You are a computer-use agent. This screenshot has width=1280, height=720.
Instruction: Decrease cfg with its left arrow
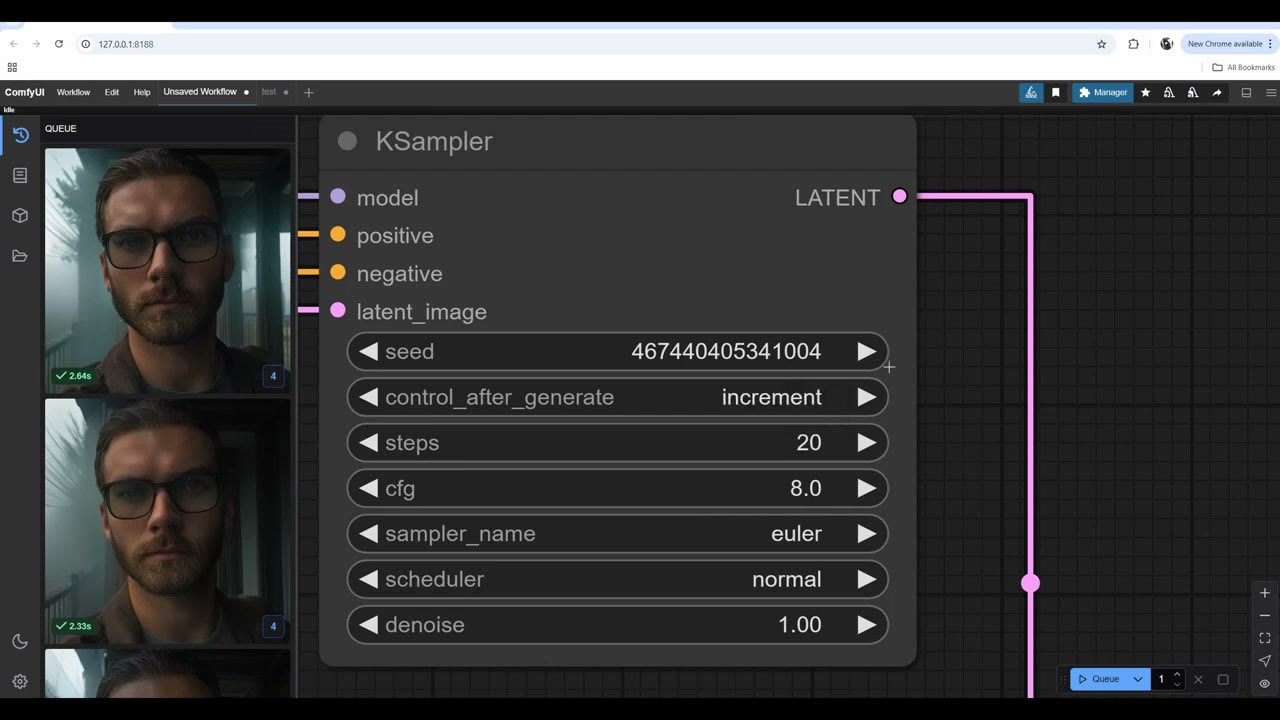pos(369,488)
